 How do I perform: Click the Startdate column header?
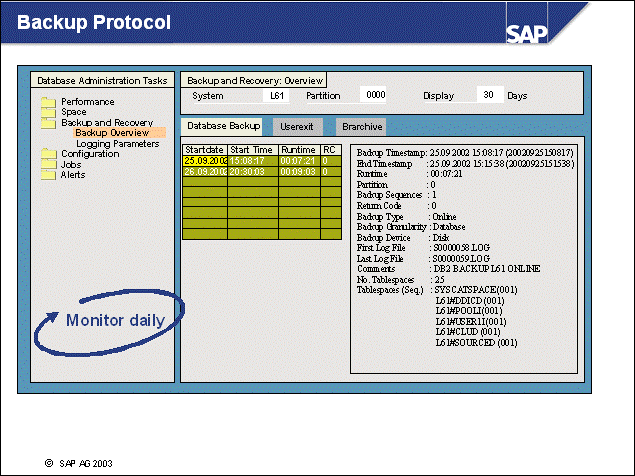pyautogui.click(x=205, y=150)
